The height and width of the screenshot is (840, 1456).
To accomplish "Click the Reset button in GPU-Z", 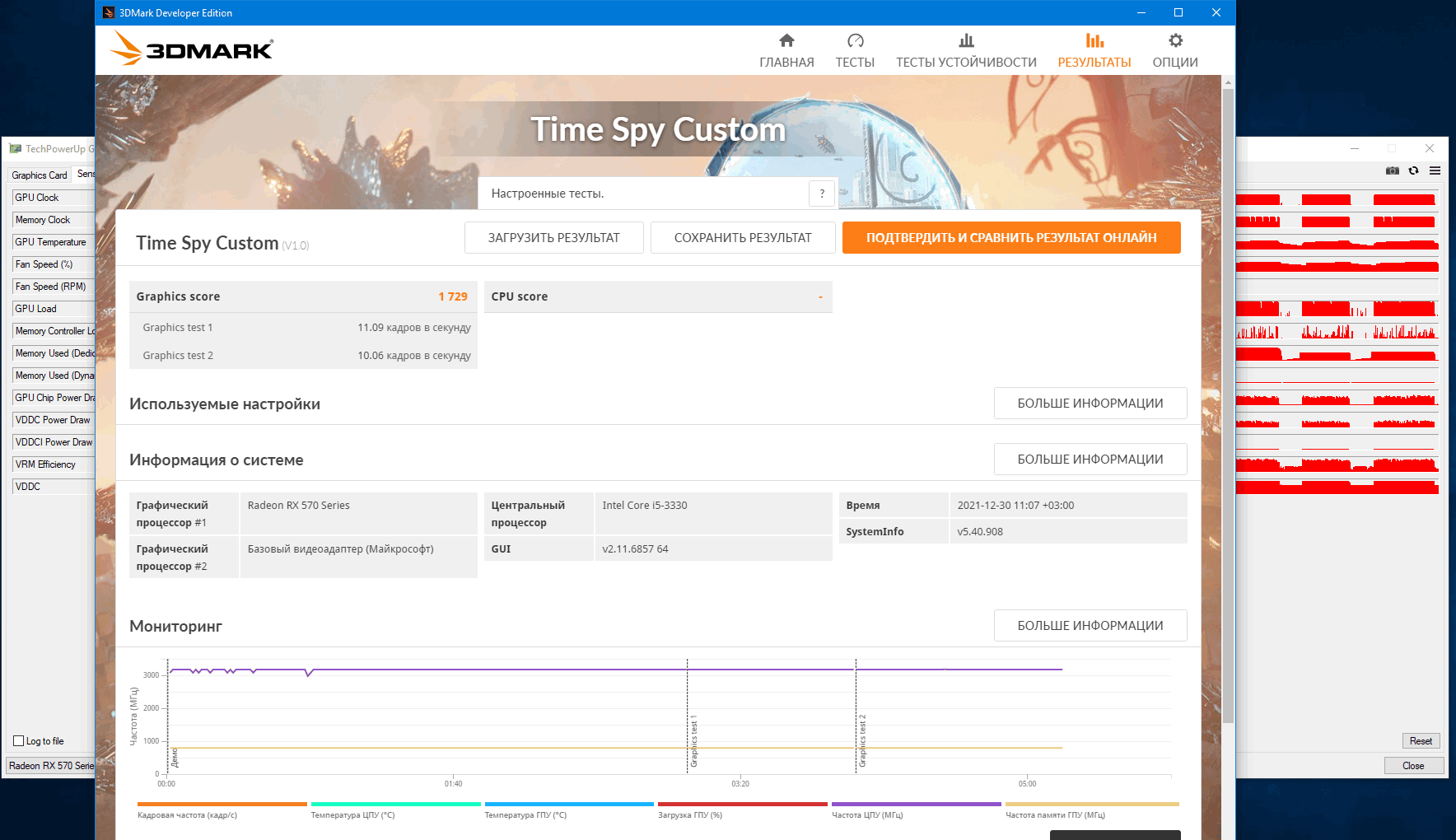I will coord(1421,741).
